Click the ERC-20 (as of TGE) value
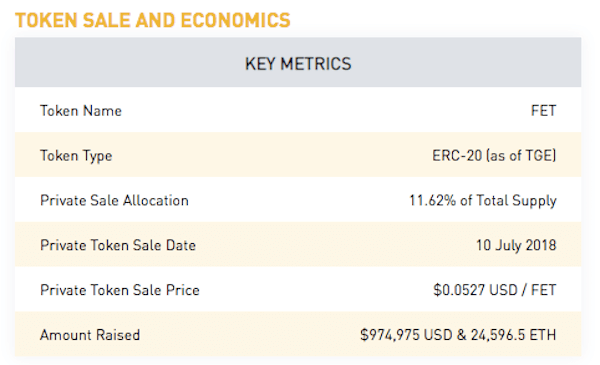This screenshot has height=365, width=600. tap(494, 156)
